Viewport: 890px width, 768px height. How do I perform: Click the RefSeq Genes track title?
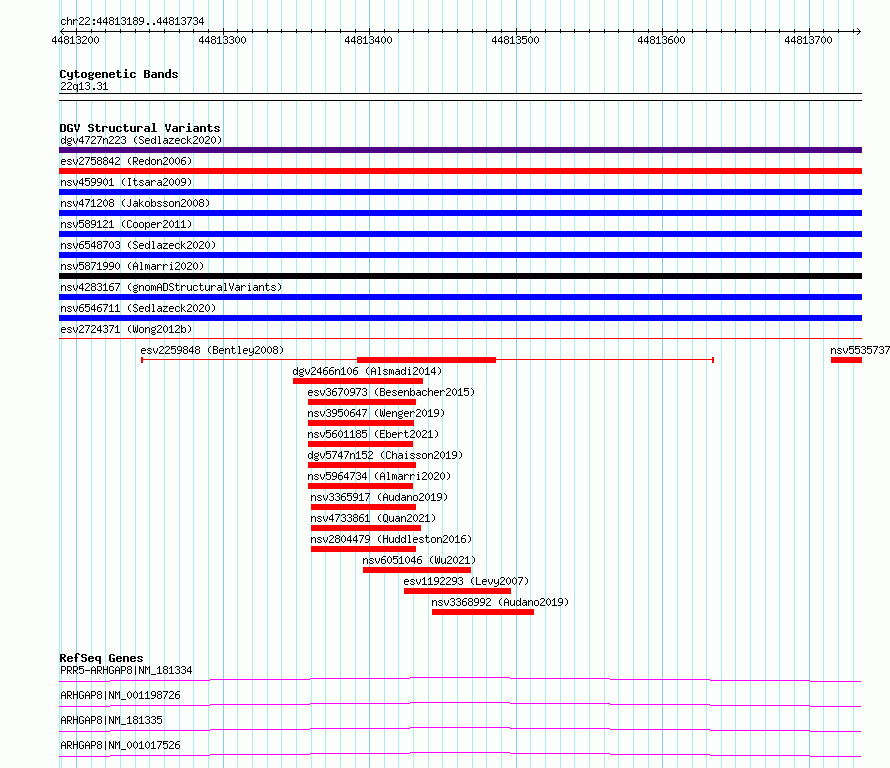coord(101,658)
